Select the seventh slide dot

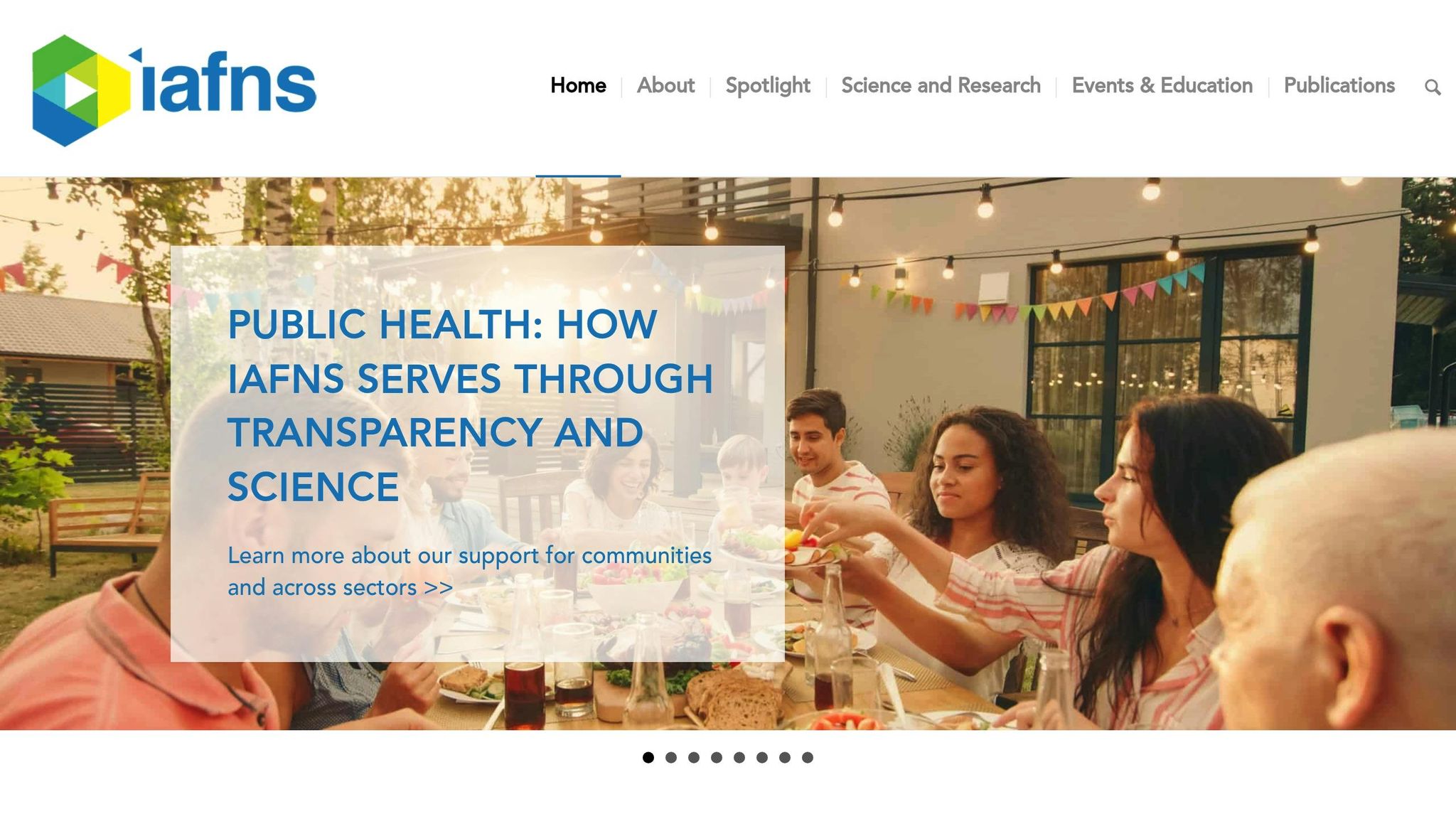point(785,757)
